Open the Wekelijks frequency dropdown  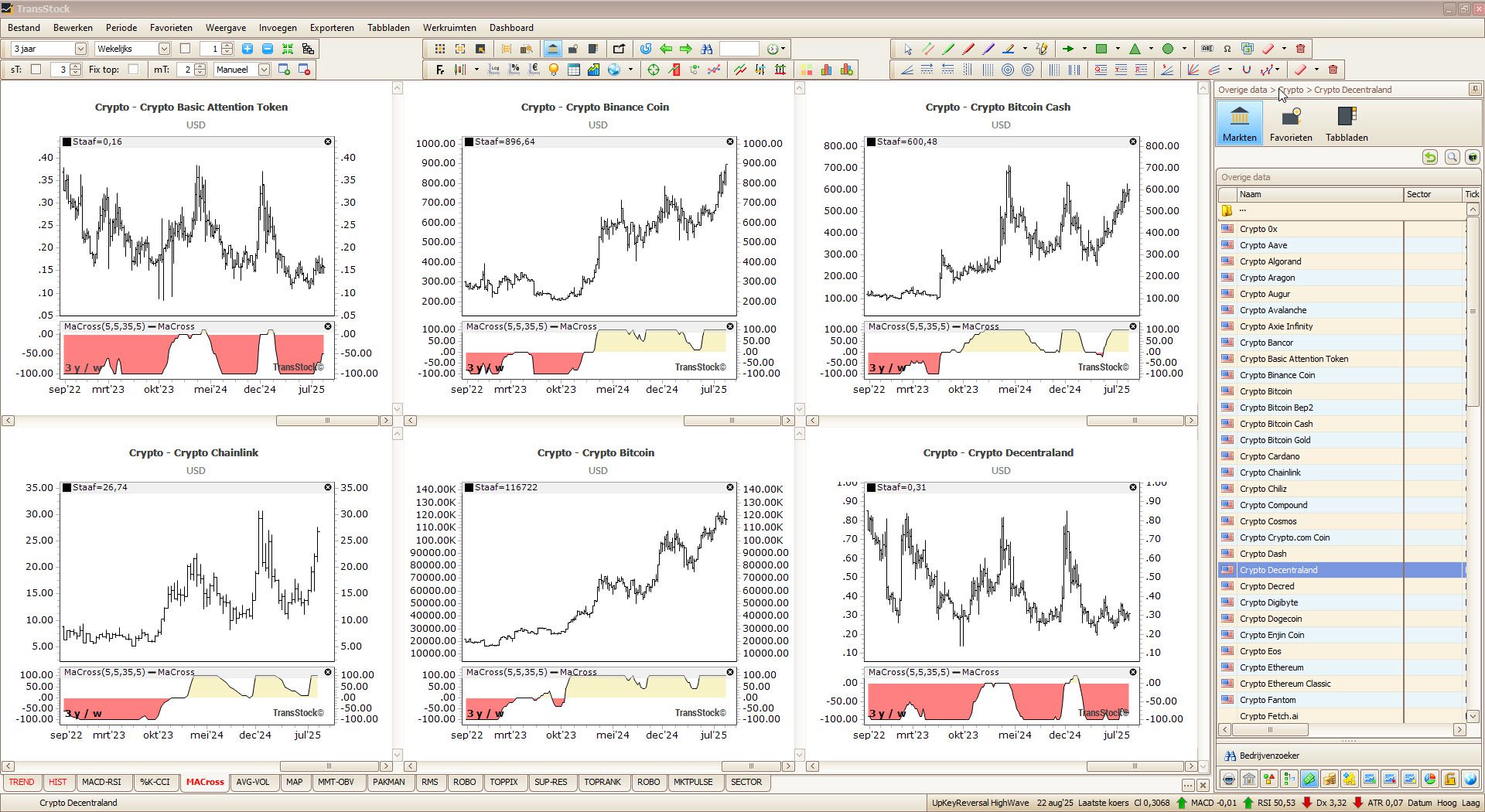pyautogui.click(x=163, y=48)
